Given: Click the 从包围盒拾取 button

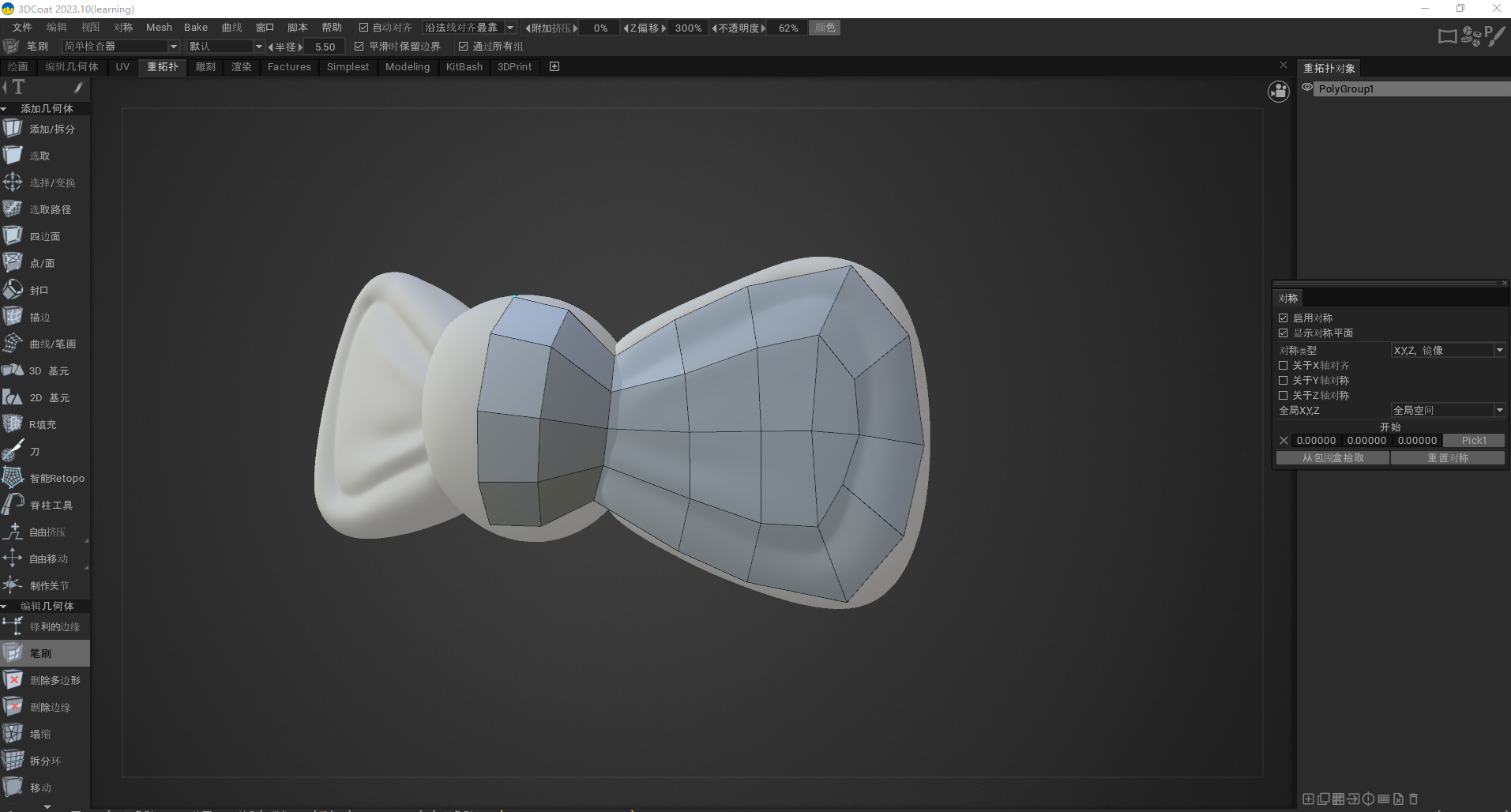Looking at the screenshot, I should click(1332, 458).
